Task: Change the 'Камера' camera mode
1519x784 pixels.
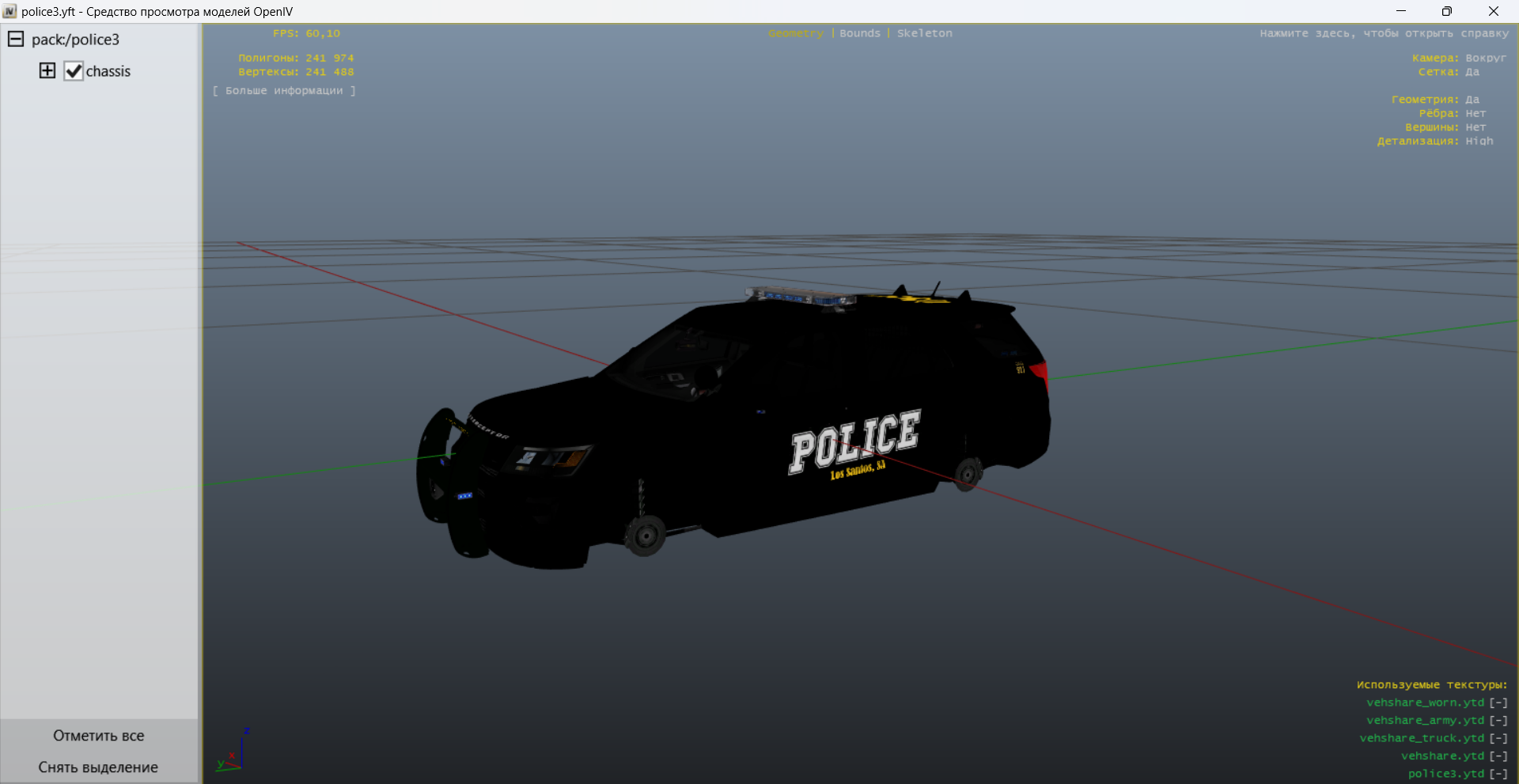Action: point(1485,58)
